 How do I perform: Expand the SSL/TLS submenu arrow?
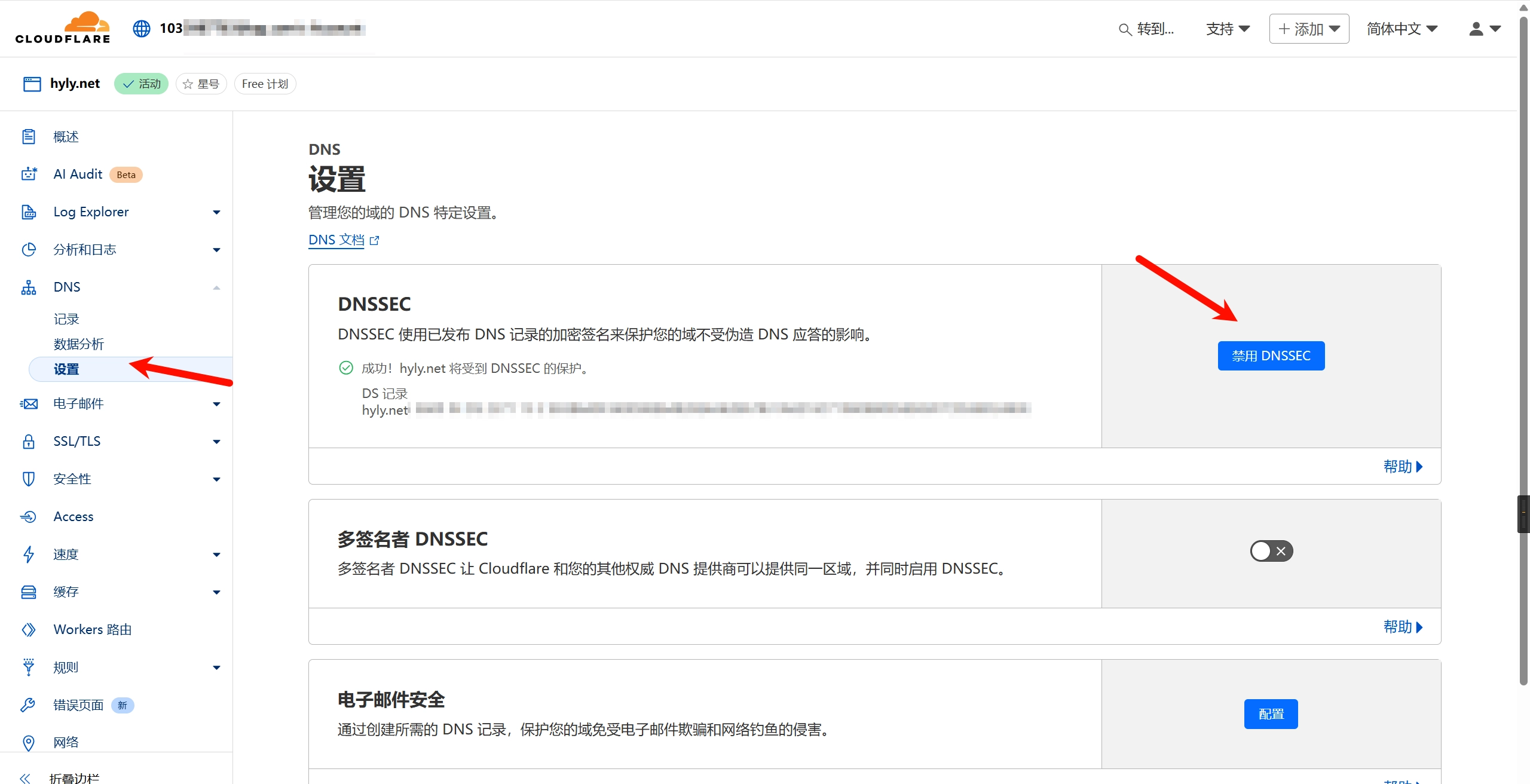coord(216,442)
